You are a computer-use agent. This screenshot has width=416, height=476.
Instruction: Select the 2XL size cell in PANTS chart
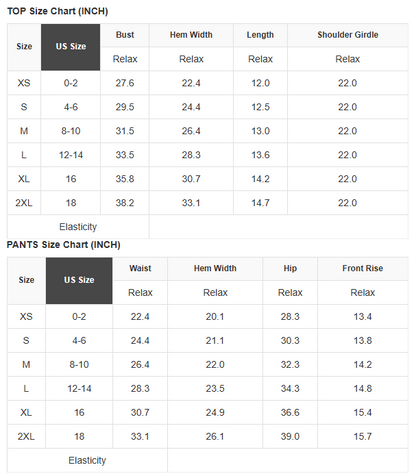pos(26,437)
